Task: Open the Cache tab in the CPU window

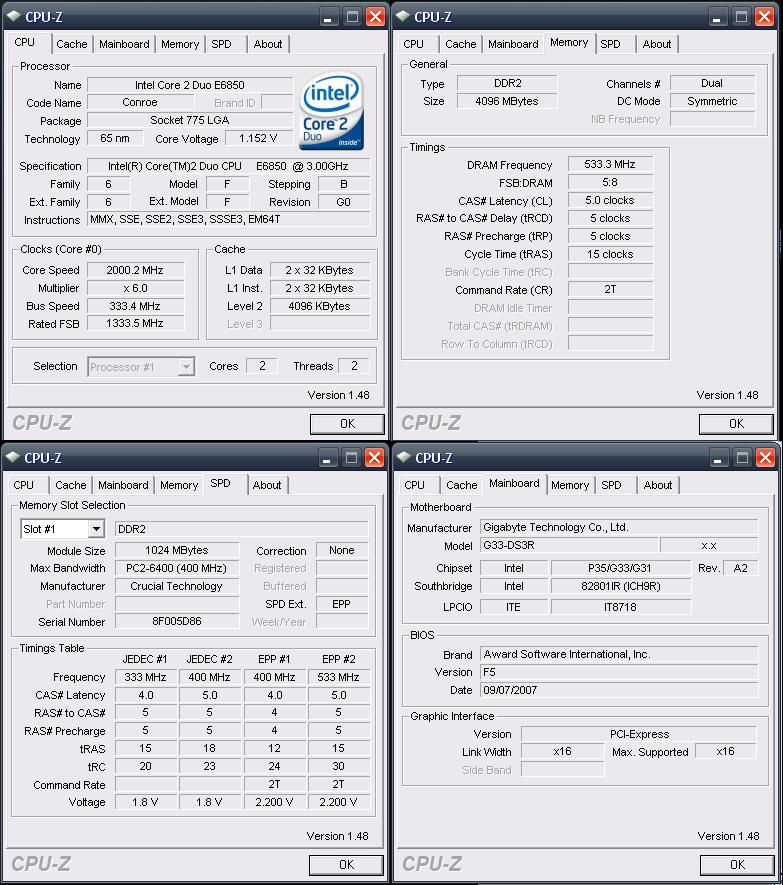Action: 72,44
